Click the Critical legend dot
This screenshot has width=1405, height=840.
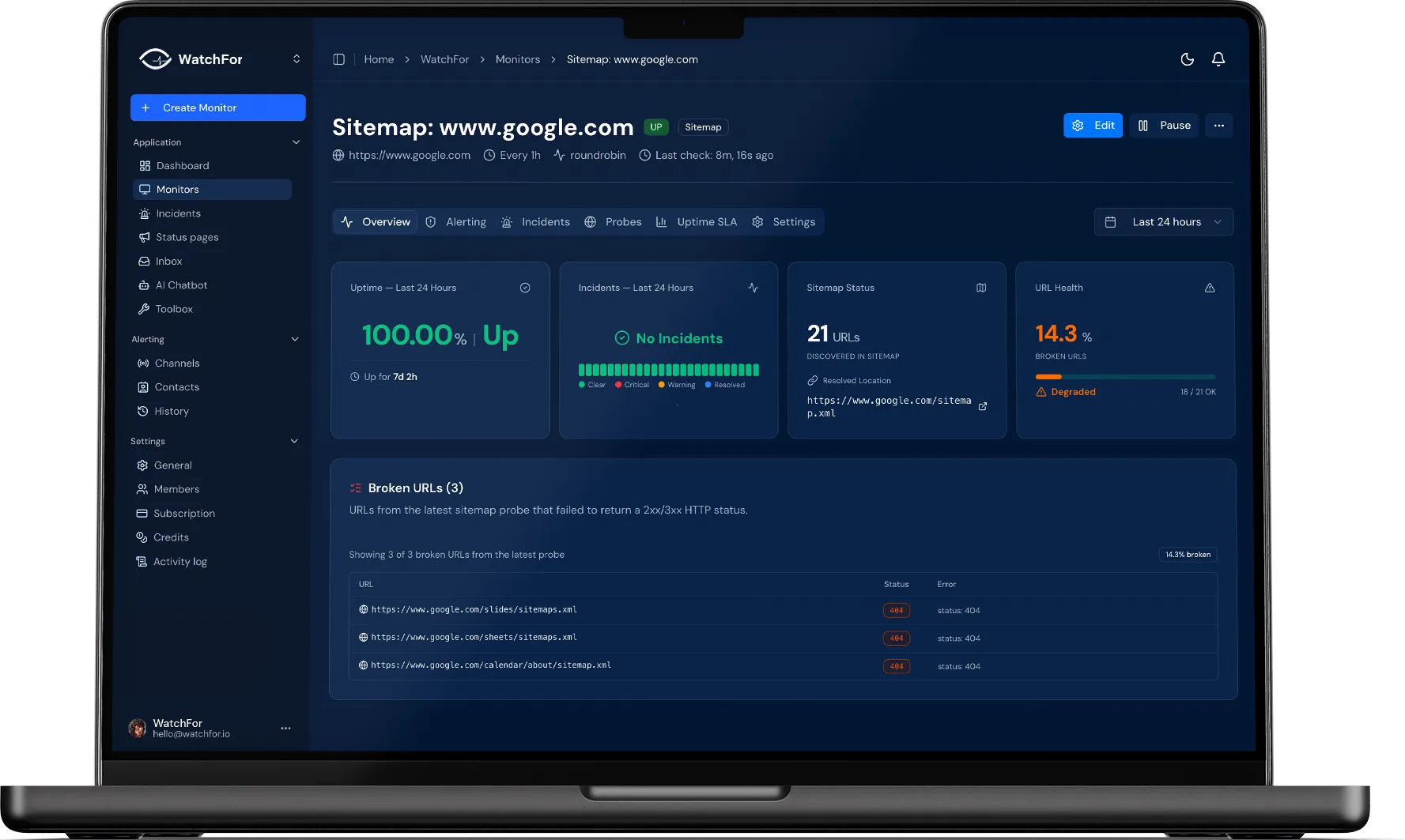point(618,385)
